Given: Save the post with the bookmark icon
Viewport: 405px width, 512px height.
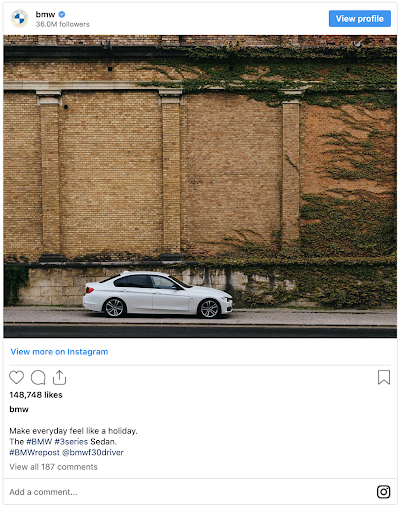Looking at the screenshot, I should 384,377.
